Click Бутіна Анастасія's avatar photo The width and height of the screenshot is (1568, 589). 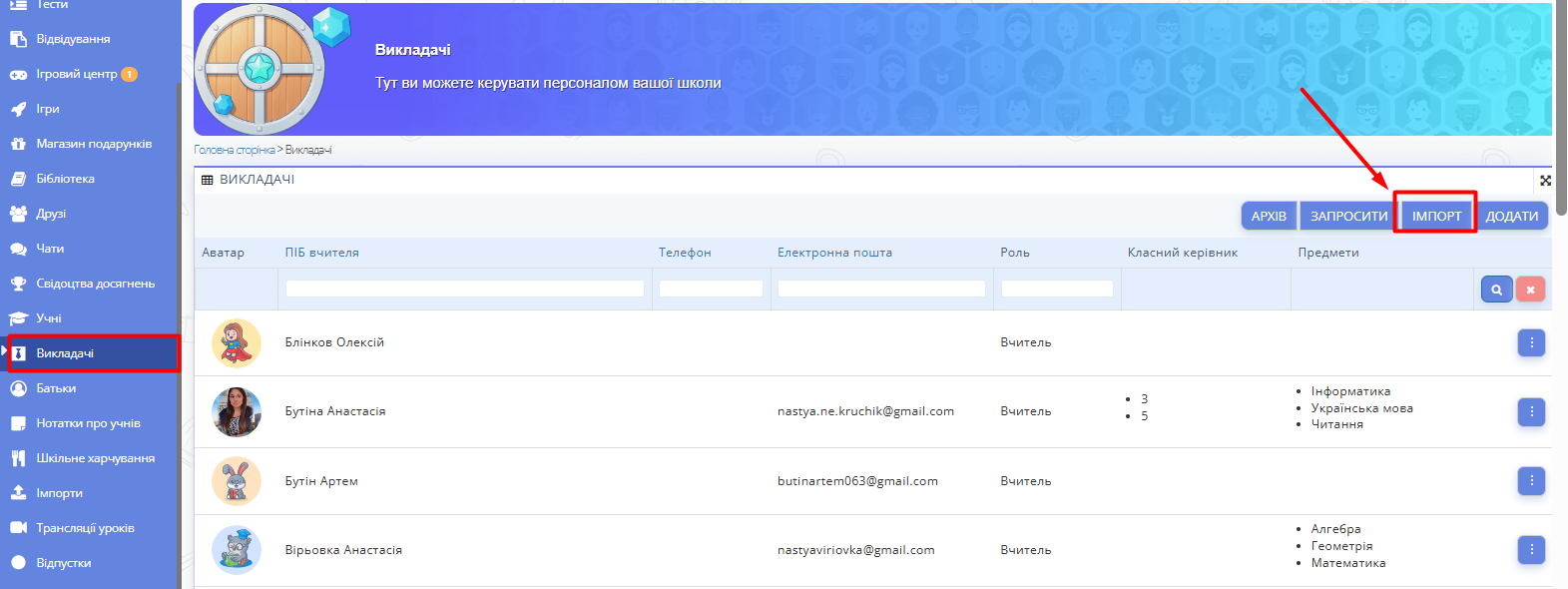237,412
